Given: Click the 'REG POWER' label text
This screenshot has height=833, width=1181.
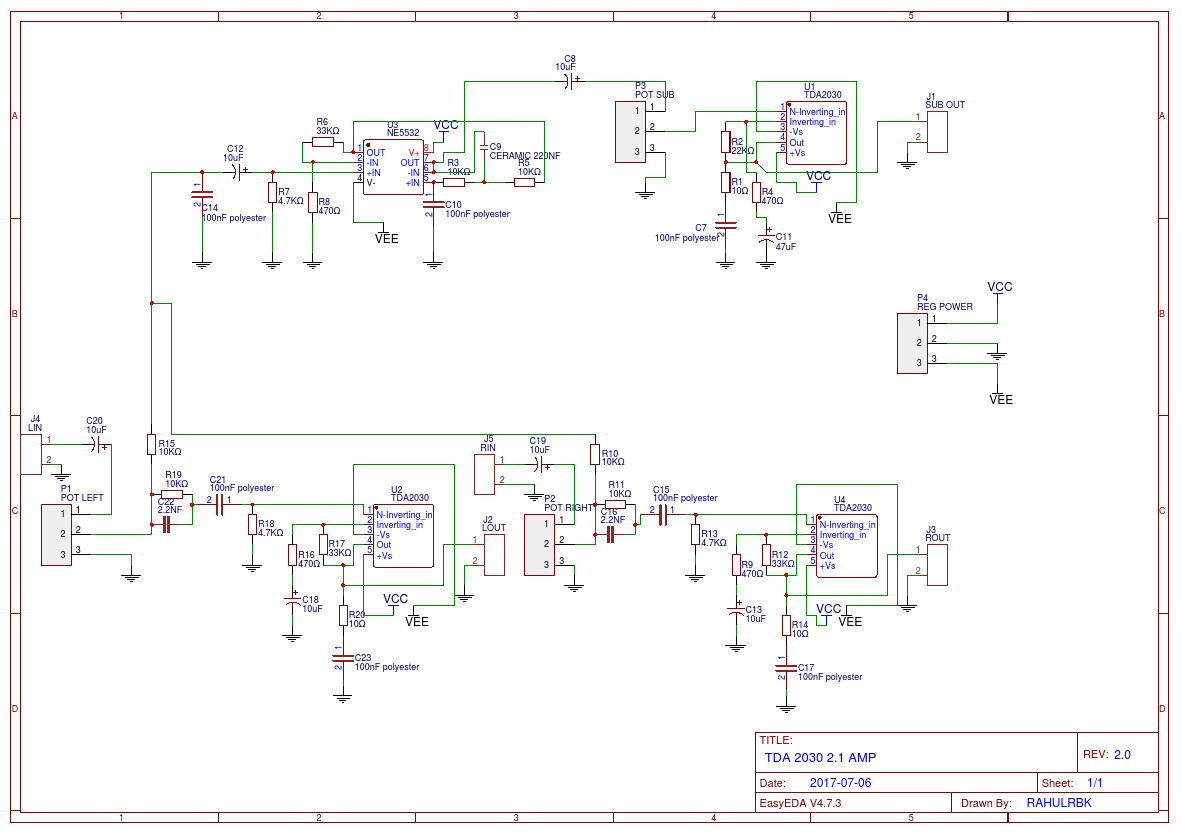Looking at the screenshot, I should click(x=944, y=307).
